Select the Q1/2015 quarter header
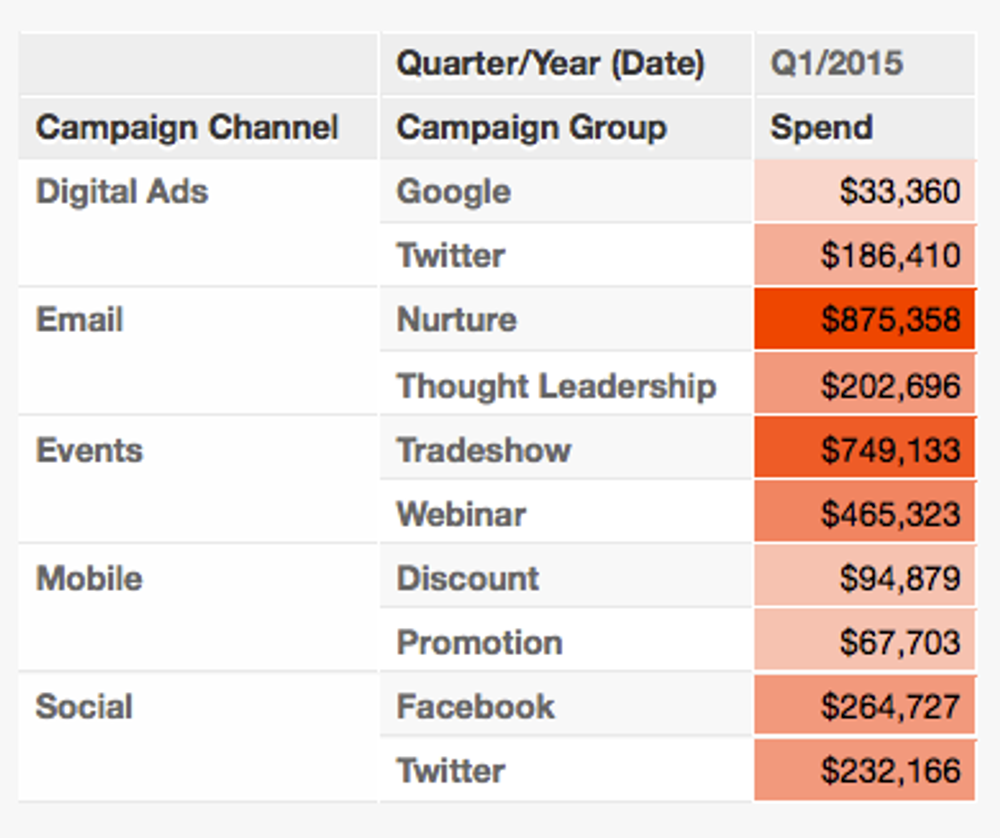The width and height of the screenshot is (1000, 838). pyautogui.click(x=865, y=64)
